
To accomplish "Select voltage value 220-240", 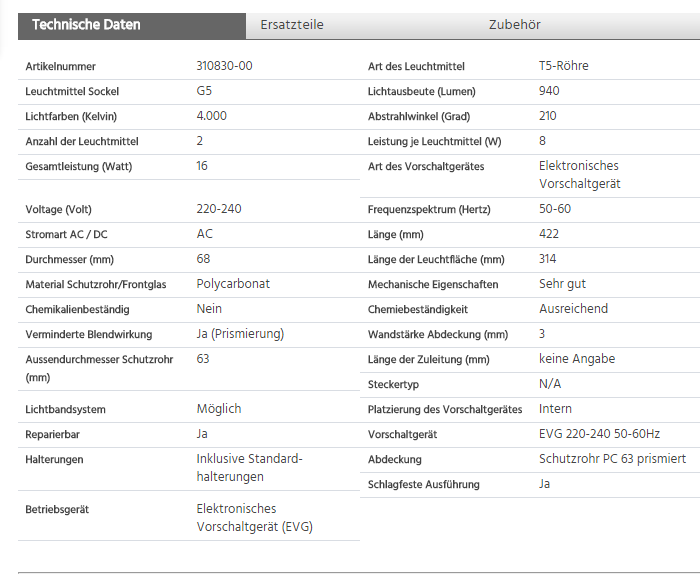I will pos(219,209).
